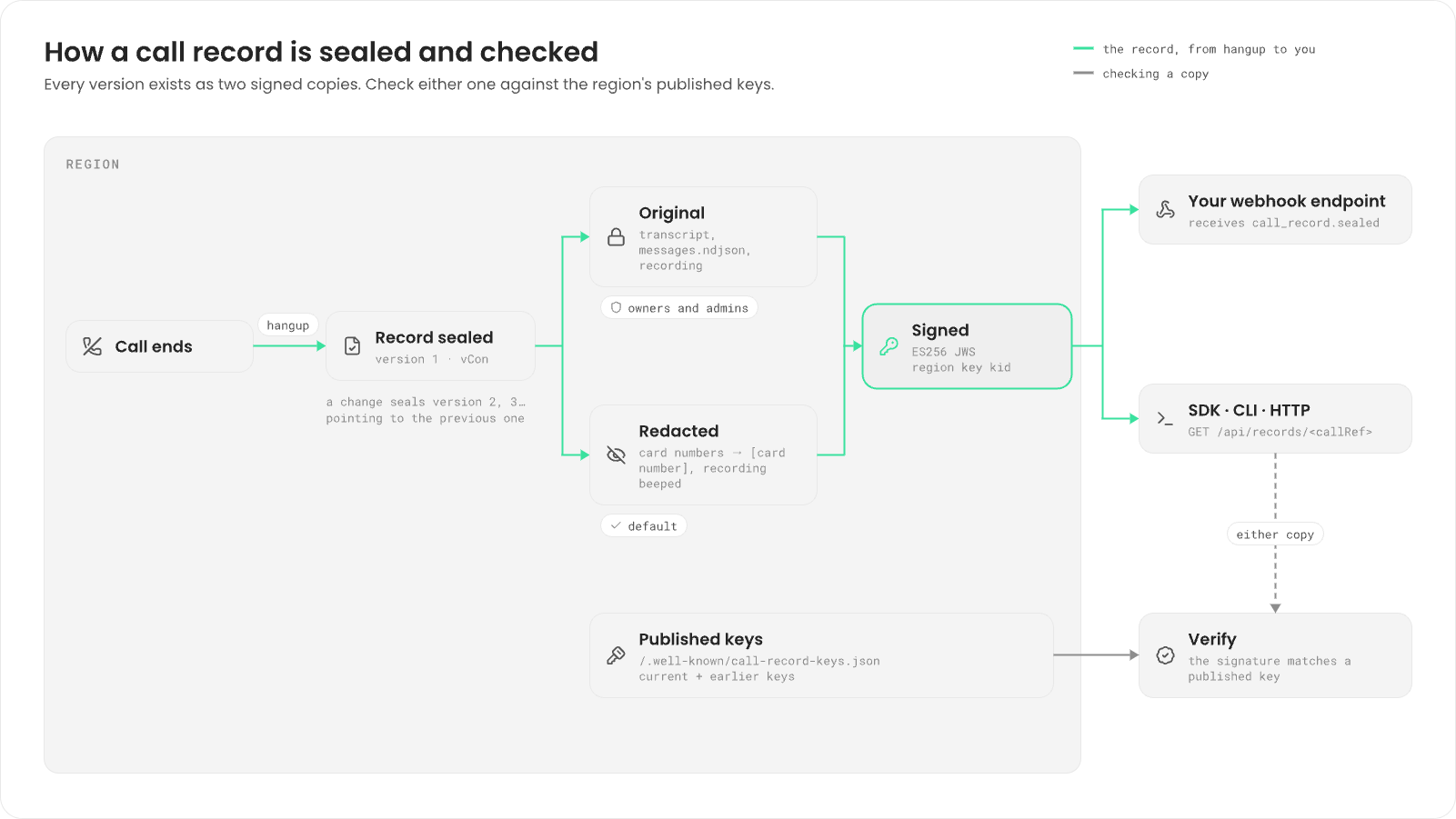Viewport: 1456px width, 819px height.
Task: Click the document check icon in Record sealed
Action: pos(353,346)
